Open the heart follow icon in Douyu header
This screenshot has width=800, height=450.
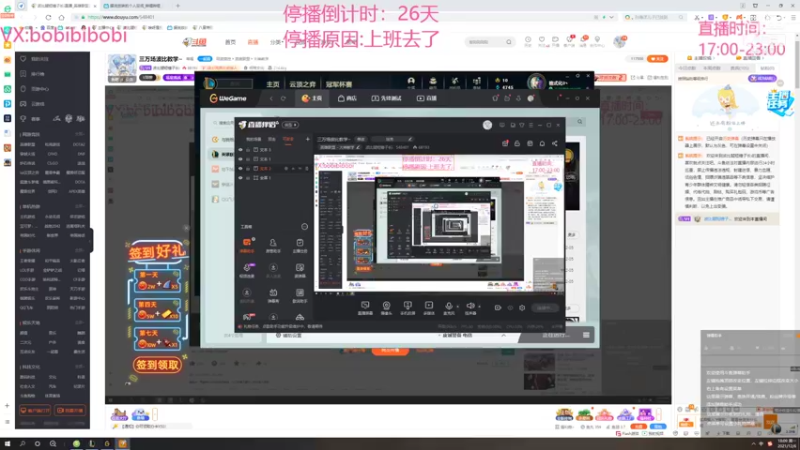coord(542,40)
